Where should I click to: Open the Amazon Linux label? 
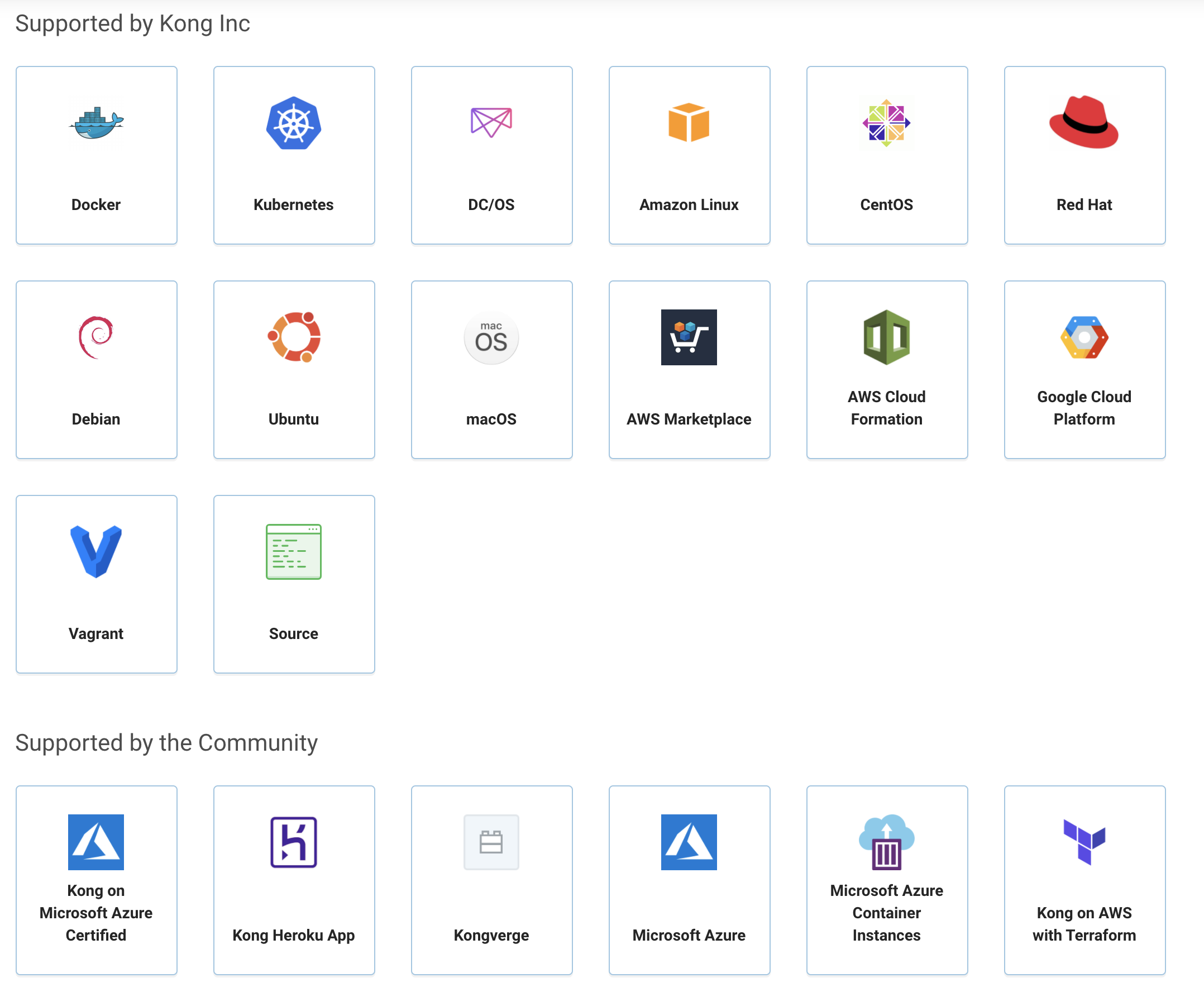pos(689,204)
